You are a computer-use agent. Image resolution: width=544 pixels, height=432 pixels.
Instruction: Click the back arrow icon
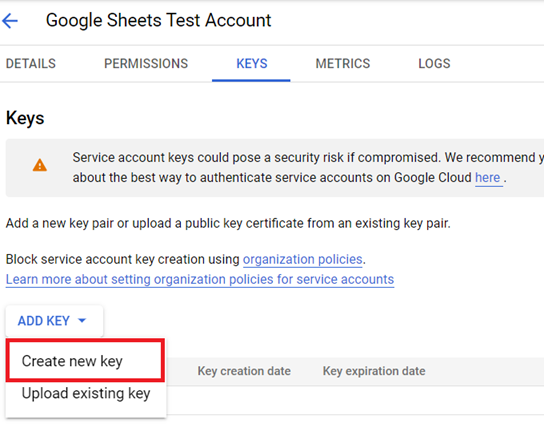pyautogui.click(x=10, y=21)
